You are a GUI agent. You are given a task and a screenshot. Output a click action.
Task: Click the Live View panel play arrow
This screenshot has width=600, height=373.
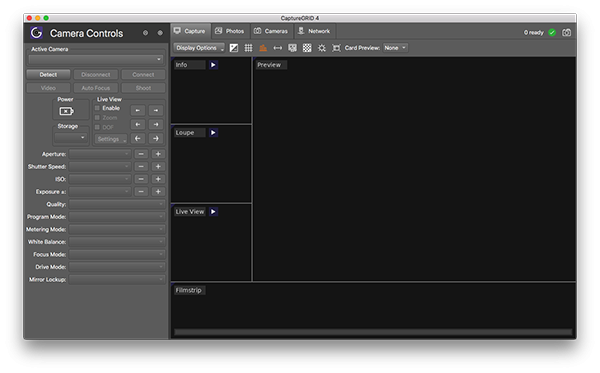(213, 212)
